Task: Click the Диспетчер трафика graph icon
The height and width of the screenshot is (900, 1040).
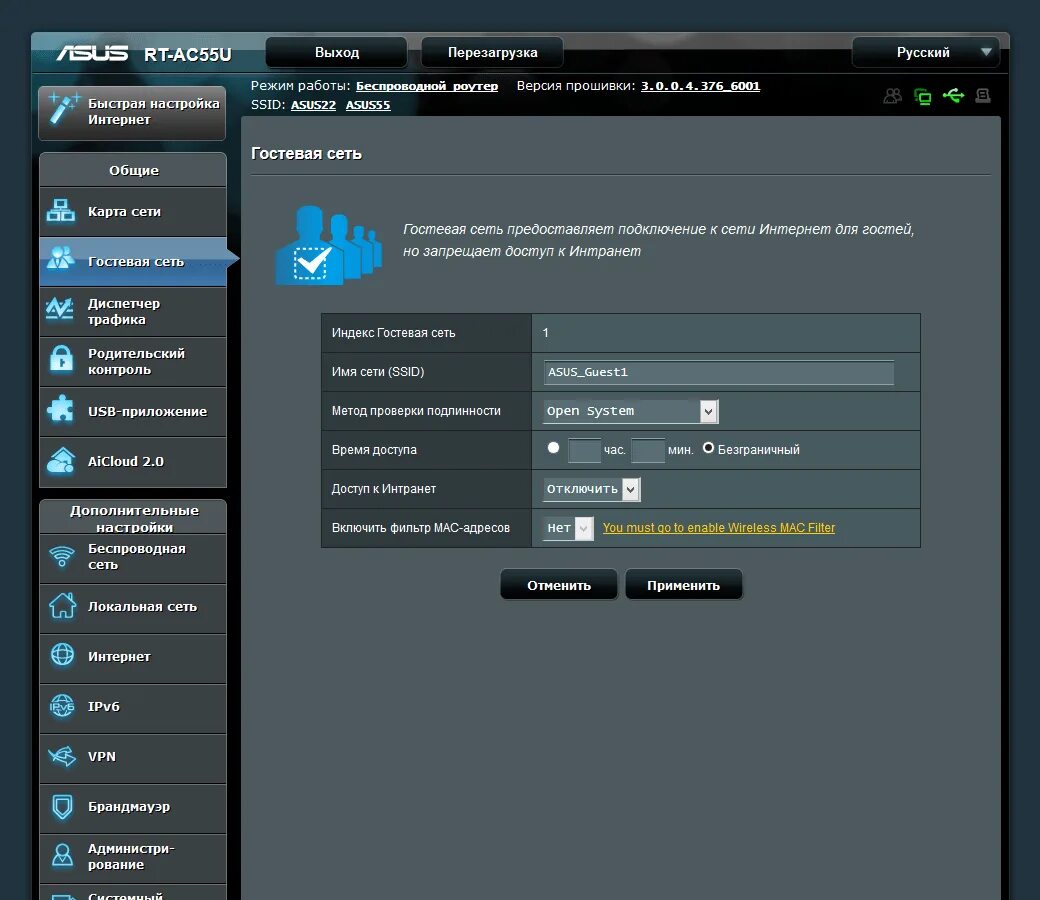Action: pyautogui.click(x=60, y=309)
